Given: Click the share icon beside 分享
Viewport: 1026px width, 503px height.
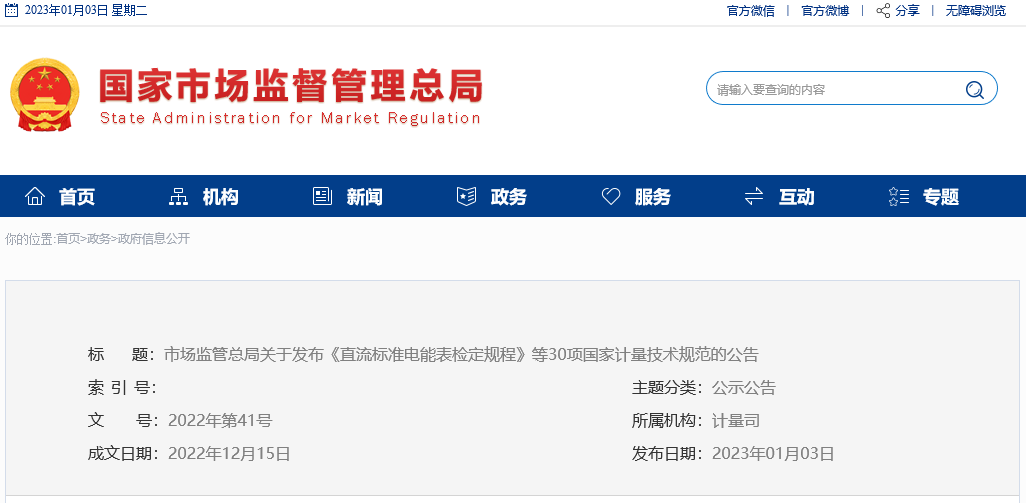Looking at the screenshot, I should coord(883,11).
